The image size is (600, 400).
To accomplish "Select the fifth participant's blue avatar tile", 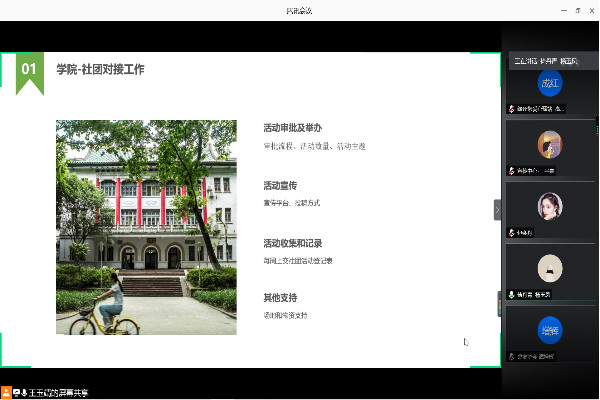I will 549,329.
